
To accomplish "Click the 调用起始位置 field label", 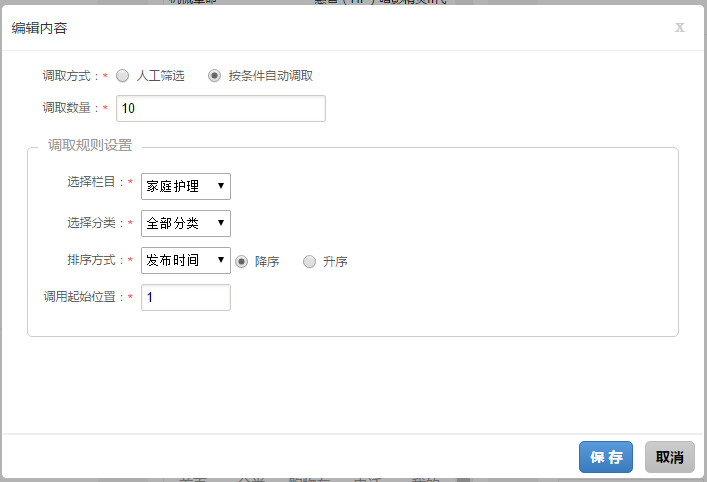I will point(82,298).
